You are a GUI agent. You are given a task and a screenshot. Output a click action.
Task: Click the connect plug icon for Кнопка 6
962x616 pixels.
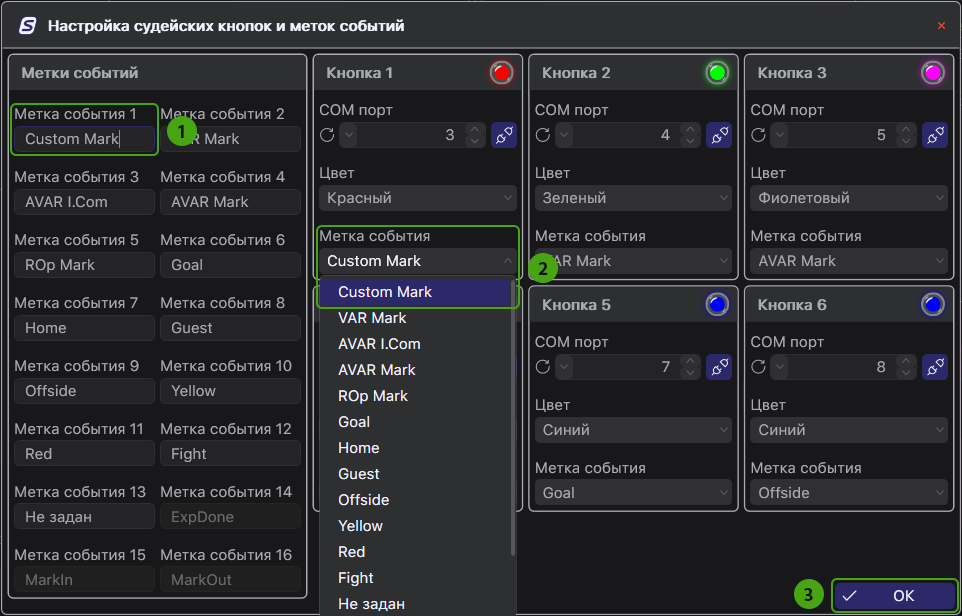[935, 367]
